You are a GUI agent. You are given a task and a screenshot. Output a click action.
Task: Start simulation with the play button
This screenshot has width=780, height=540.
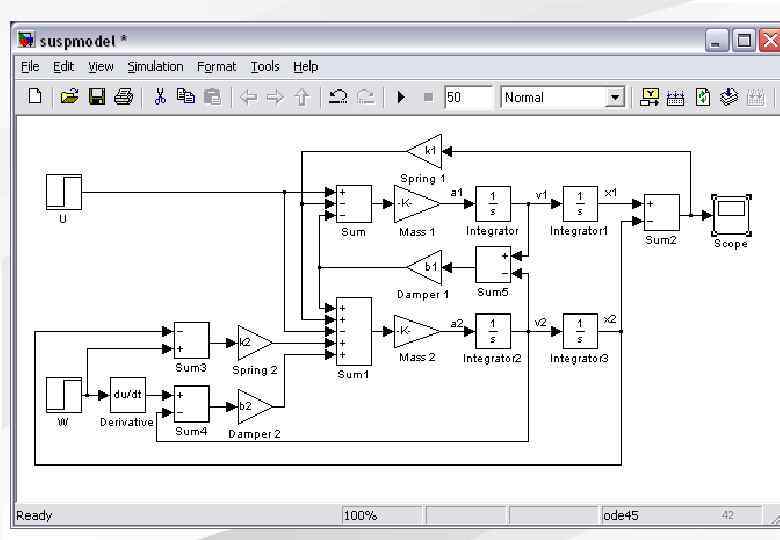(x=401, y=97)
